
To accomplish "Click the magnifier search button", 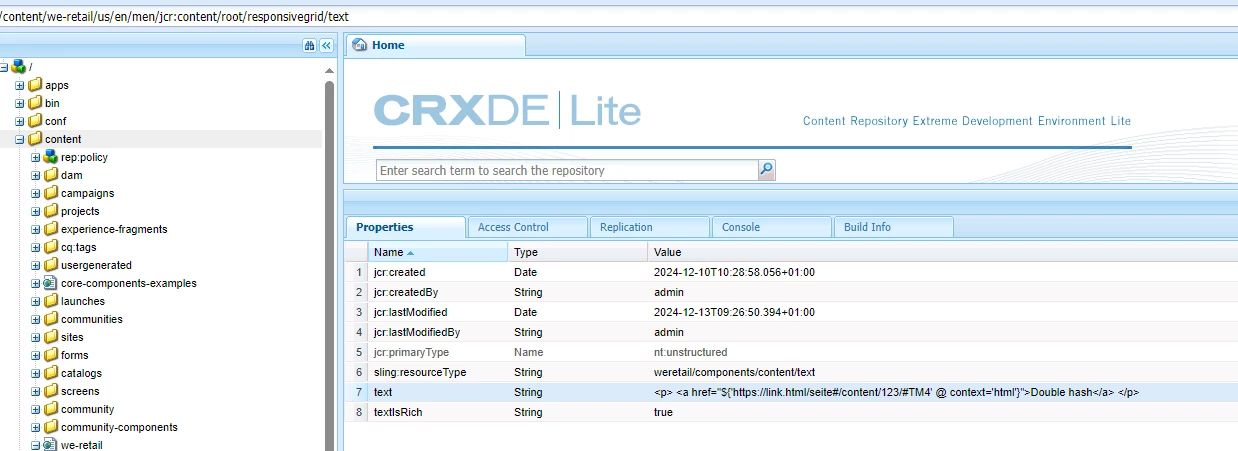I will coord(766,170).
